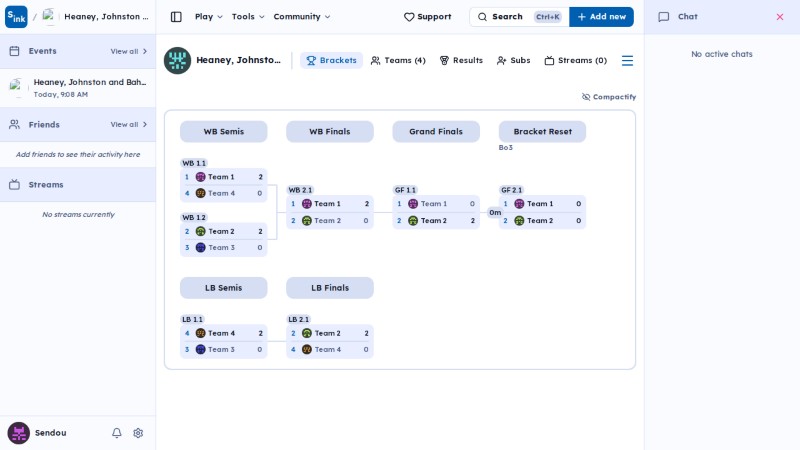Open the Subs tab
This screenshot has width=800, height=450.
pyautogui.click(x=513, y=60)
